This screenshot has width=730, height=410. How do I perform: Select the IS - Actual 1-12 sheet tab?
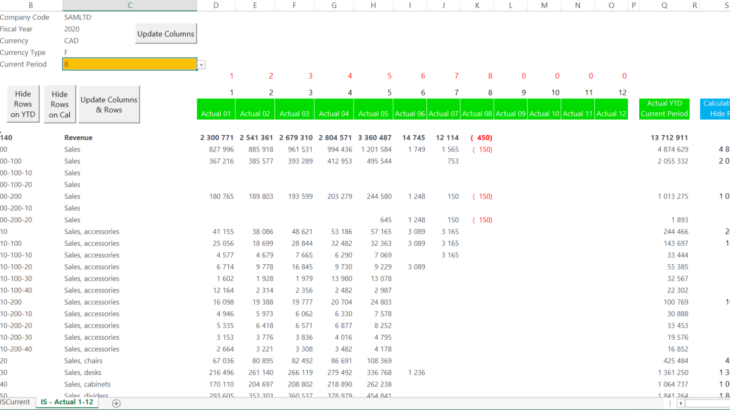point(67,402)
